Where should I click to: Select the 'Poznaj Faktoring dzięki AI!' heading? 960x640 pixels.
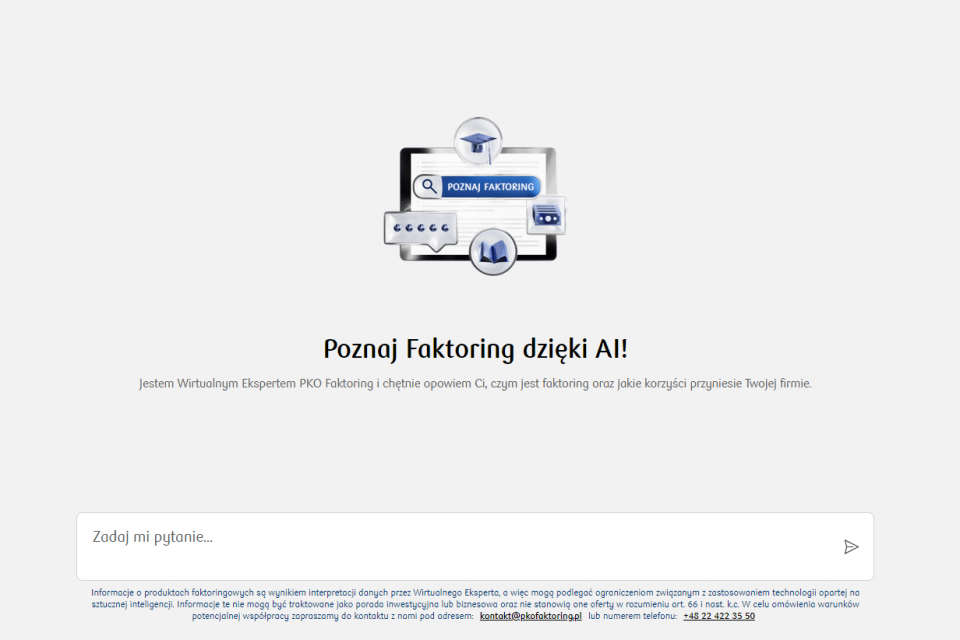[475, 349]
